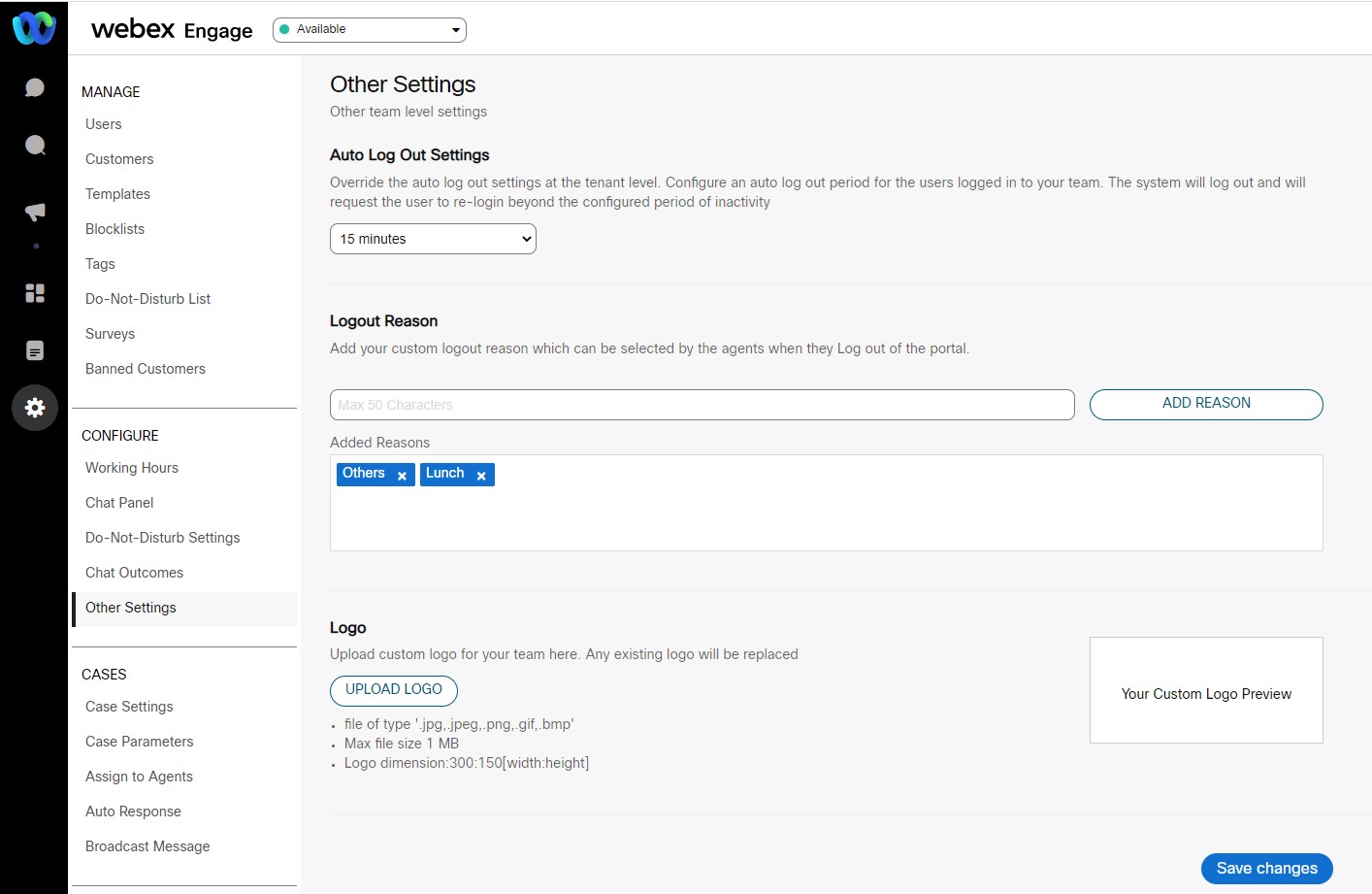Open Case Settings under Cases
This screenshot has width=1372, height=894.
(129, 707)
